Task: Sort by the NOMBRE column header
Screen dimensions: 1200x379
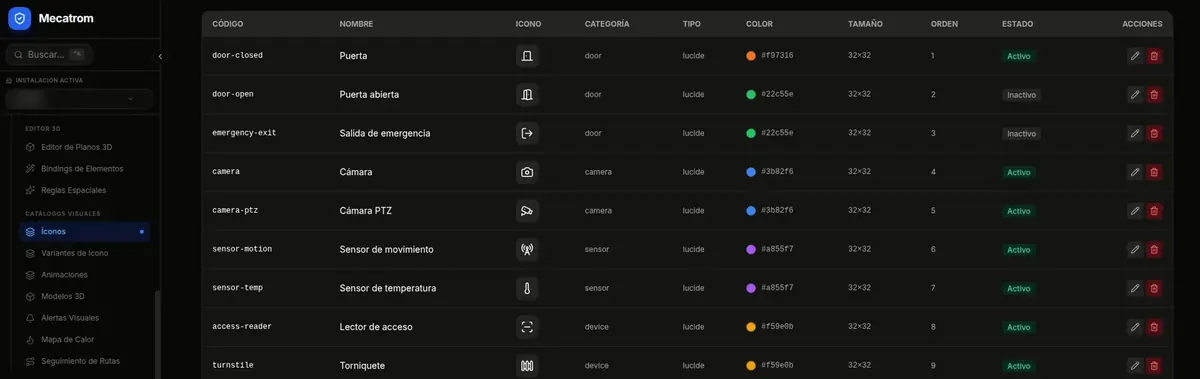Action: [x=357, y=23]
